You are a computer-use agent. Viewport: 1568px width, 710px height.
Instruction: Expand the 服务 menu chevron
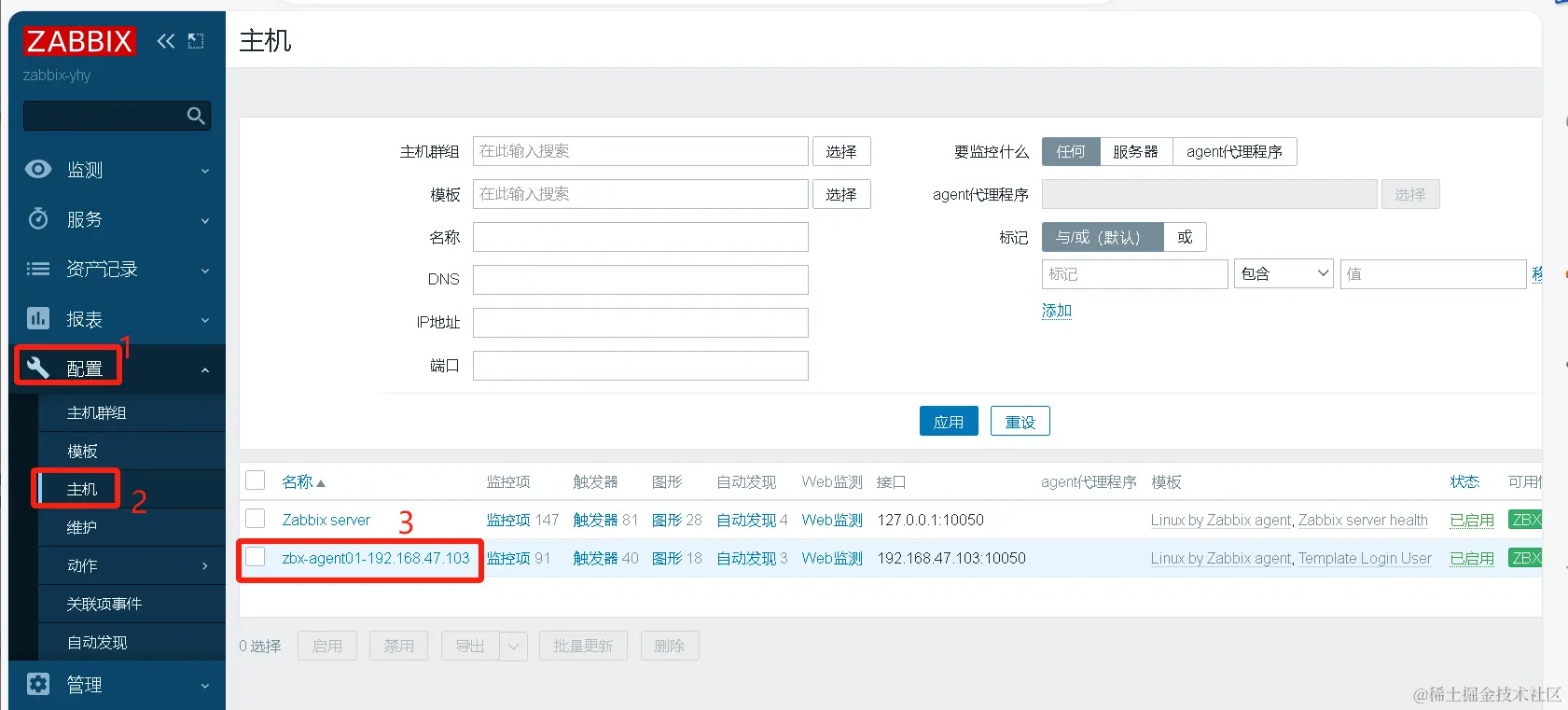click(x=205, y=221)
